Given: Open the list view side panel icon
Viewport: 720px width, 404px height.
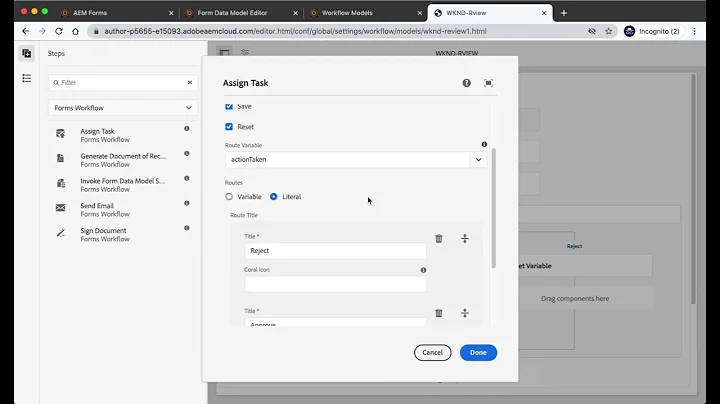Looking at the screenshot, I should click(27, 79).
